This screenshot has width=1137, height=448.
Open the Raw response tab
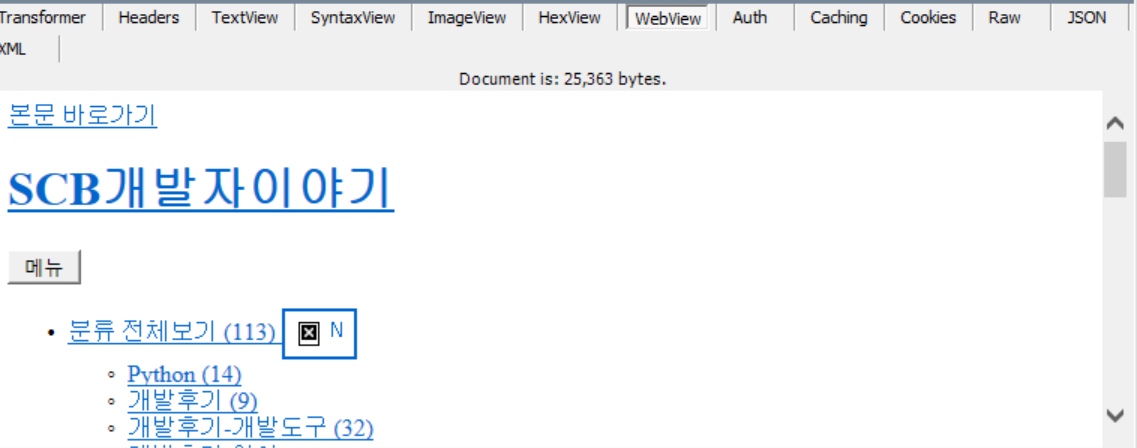click(x=1004, y=18)
